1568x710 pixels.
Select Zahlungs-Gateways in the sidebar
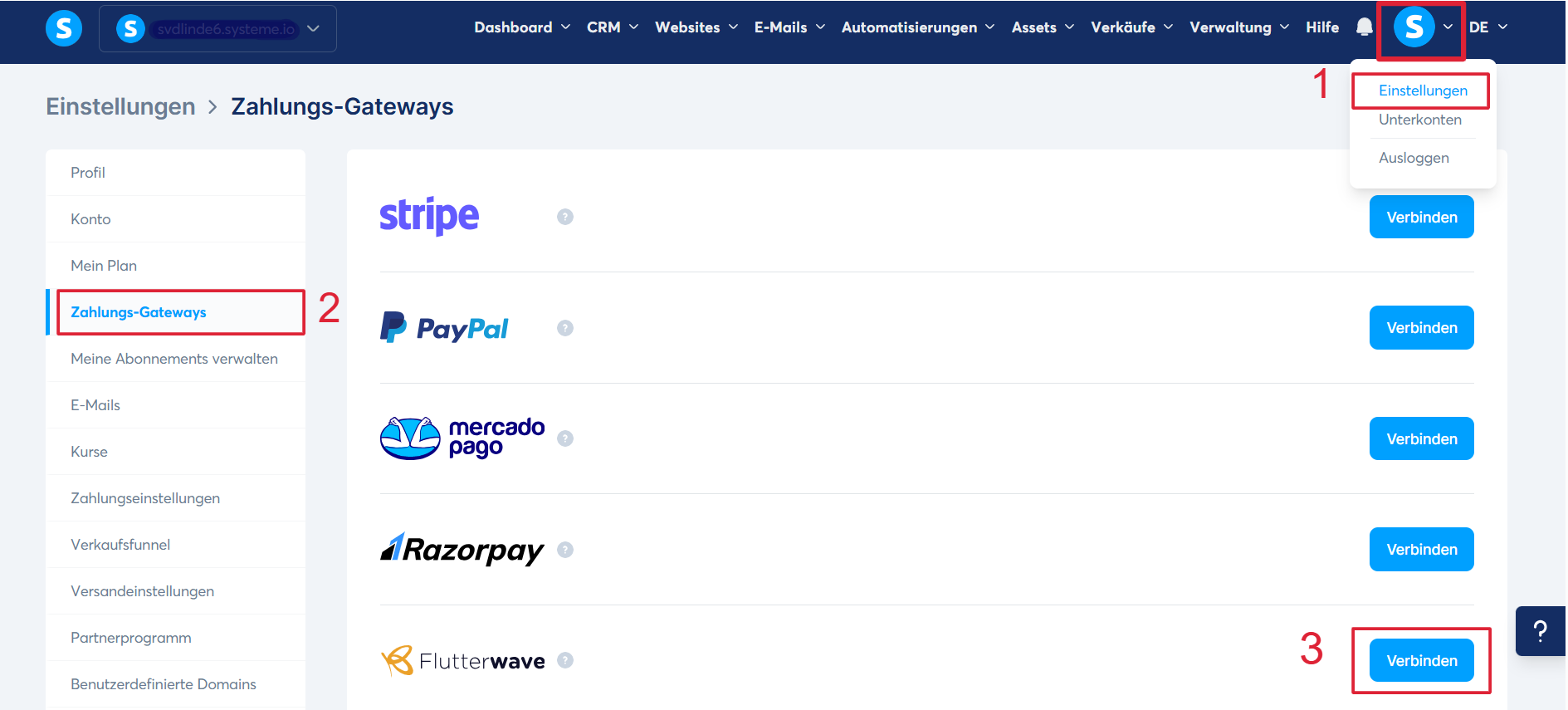coord(176,312)
